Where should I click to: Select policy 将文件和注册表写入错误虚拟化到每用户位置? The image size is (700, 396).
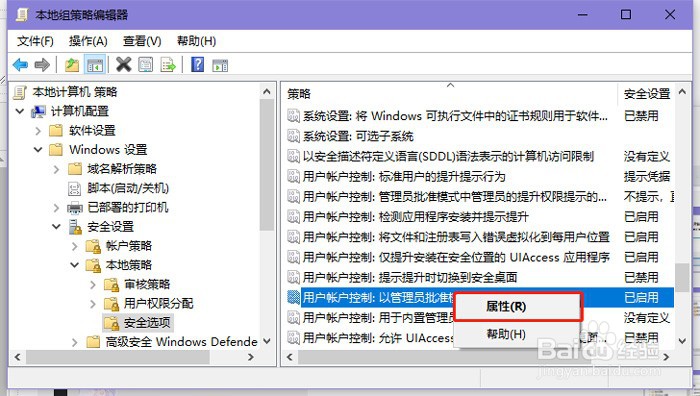tap(456, 237)
